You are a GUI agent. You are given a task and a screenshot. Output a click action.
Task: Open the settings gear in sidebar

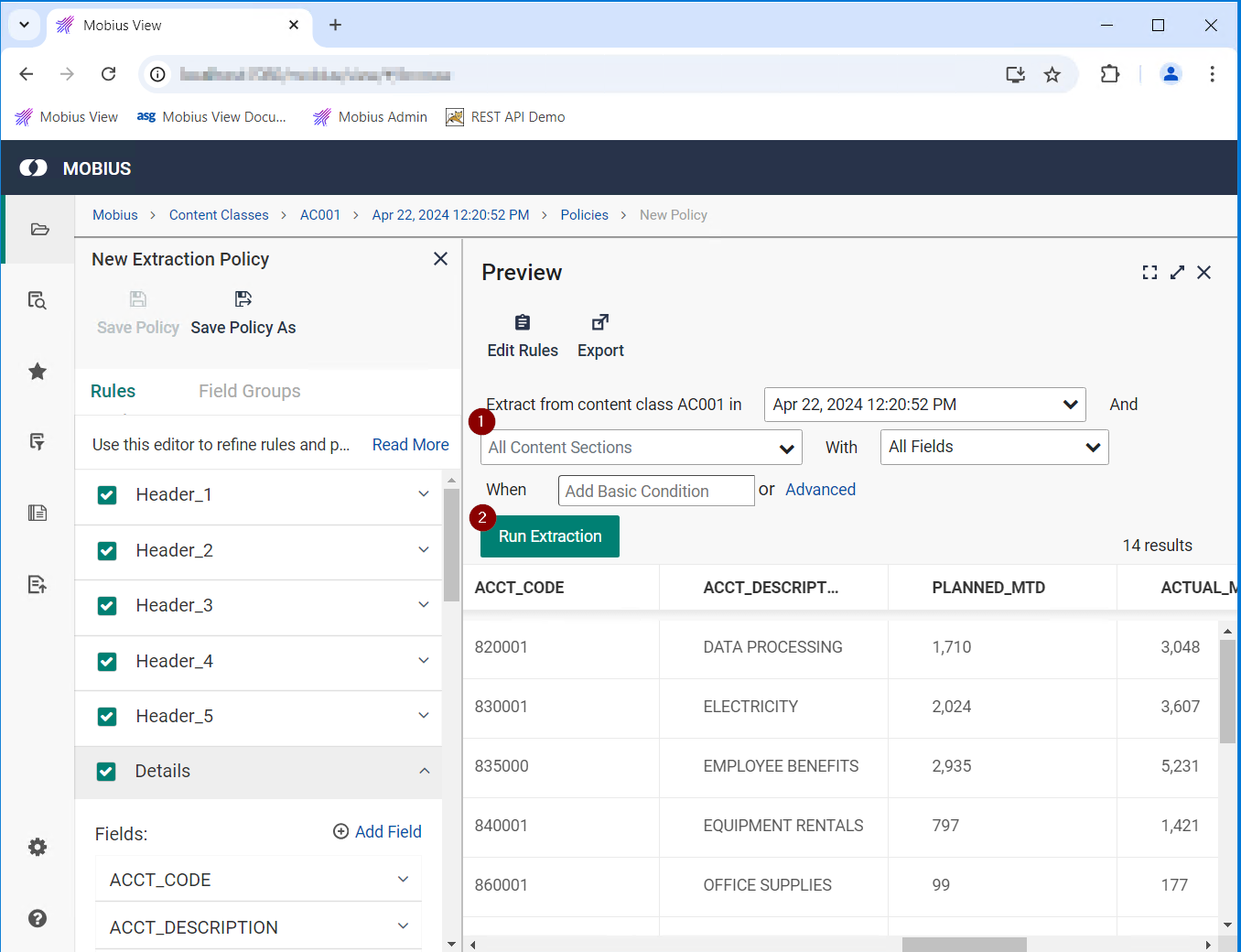(38, 847)
